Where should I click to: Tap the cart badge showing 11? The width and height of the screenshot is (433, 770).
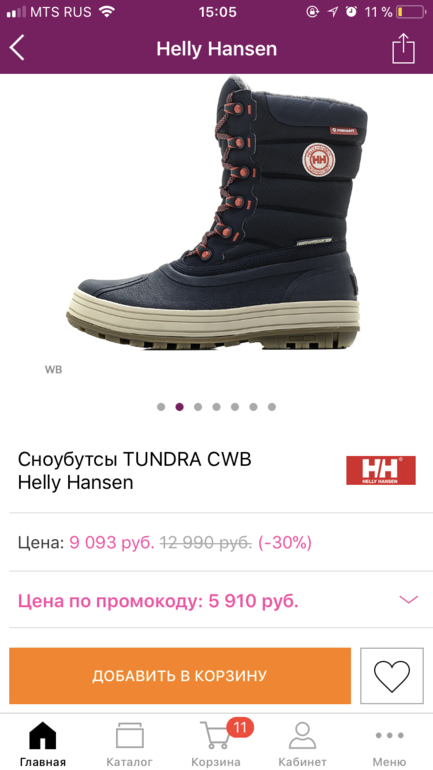pyautogui.click(x=240, y=727)
